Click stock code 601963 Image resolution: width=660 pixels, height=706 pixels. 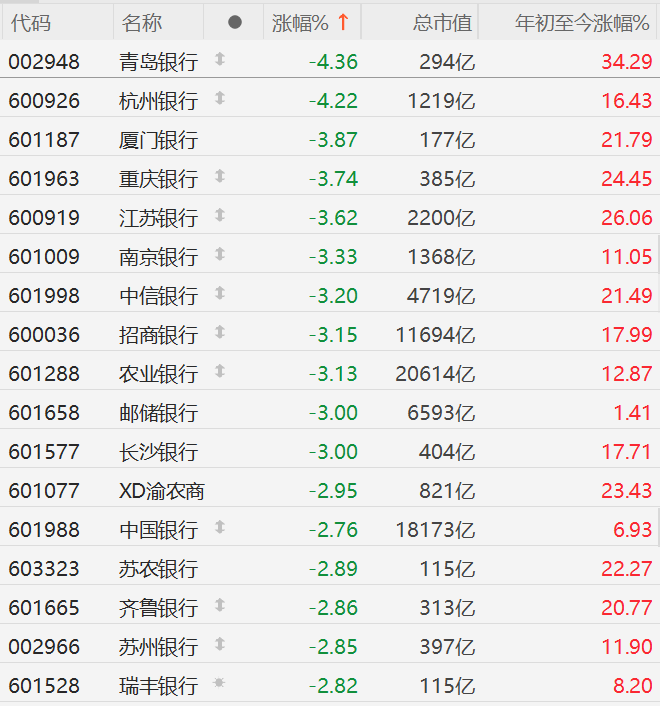click(x=44, y=179)
